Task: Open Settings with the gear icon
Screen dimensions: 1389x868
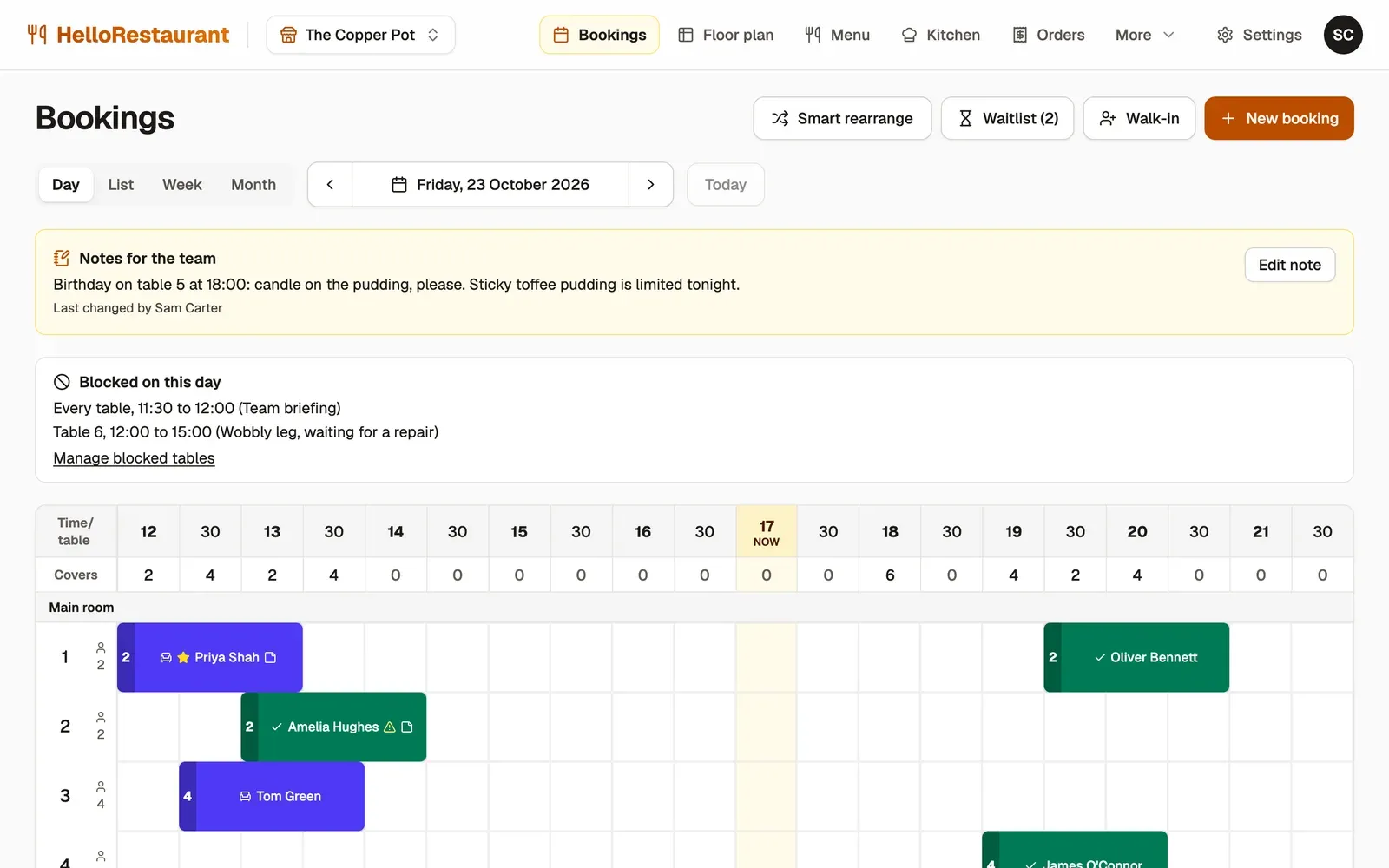Action: coord(1259,35)
